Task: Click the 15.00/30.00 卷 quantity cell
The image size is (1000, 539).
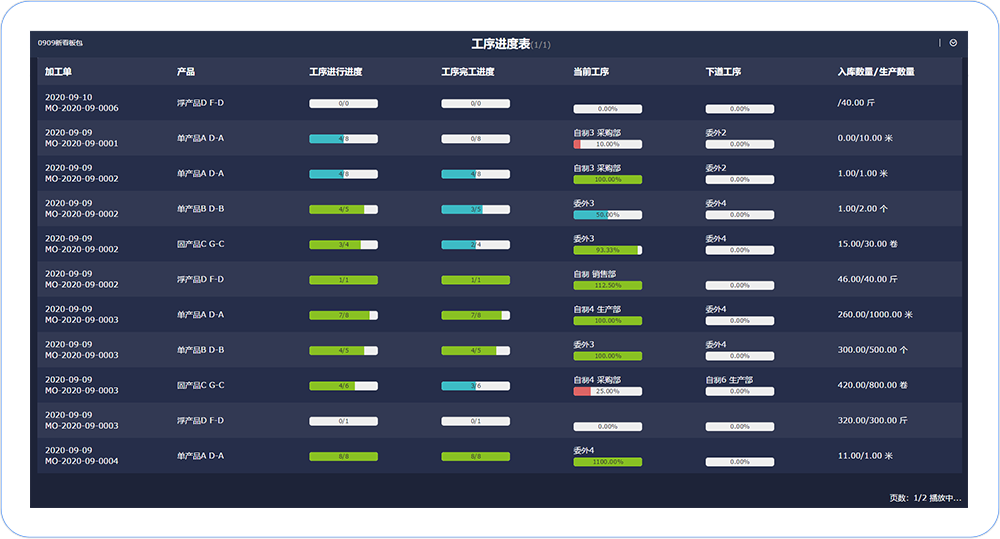Action: coord(867,244)
